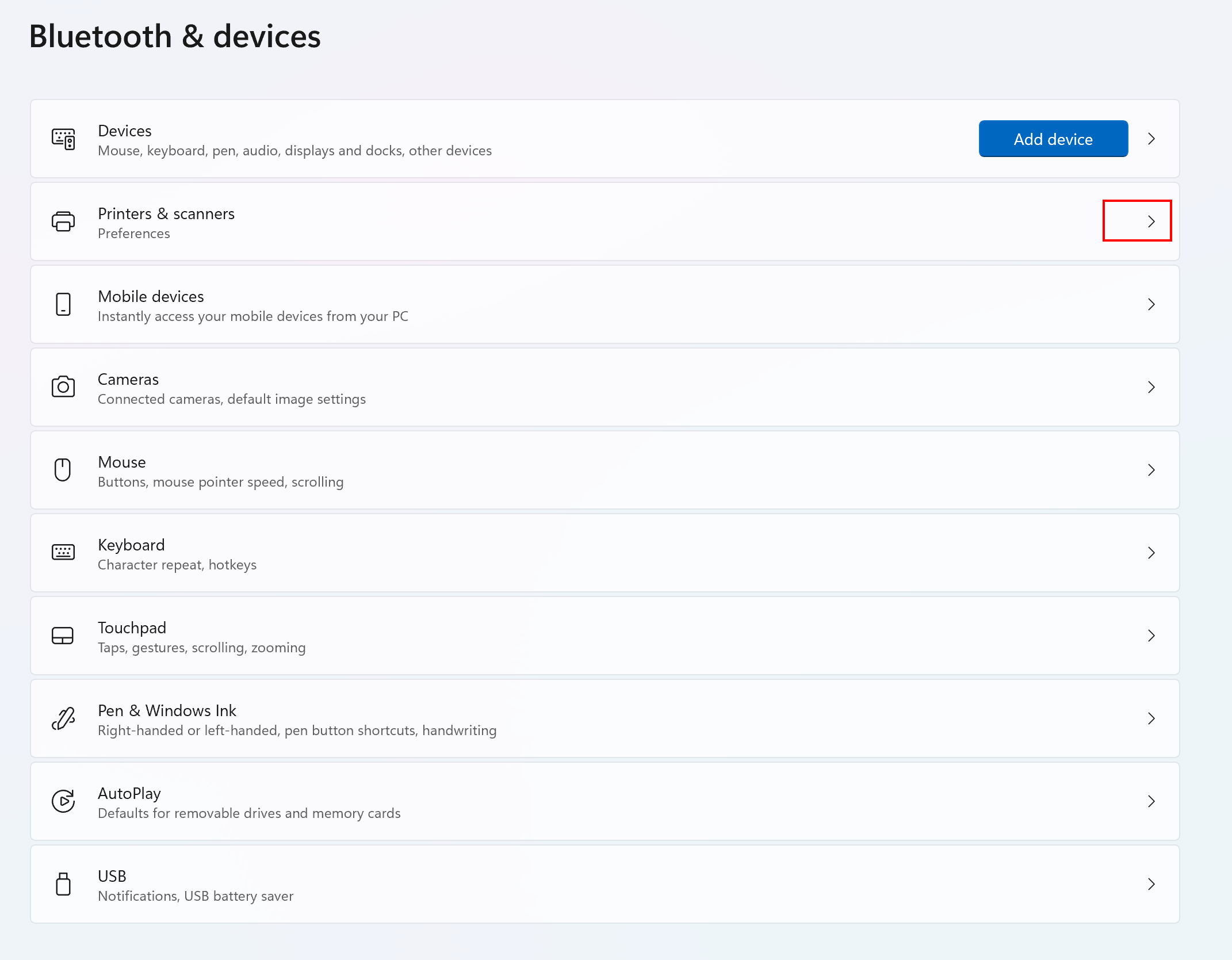Click 'Defaults for removable drives' description
1232x960 pixels.
pyautogui.click(x=249, y=813)
